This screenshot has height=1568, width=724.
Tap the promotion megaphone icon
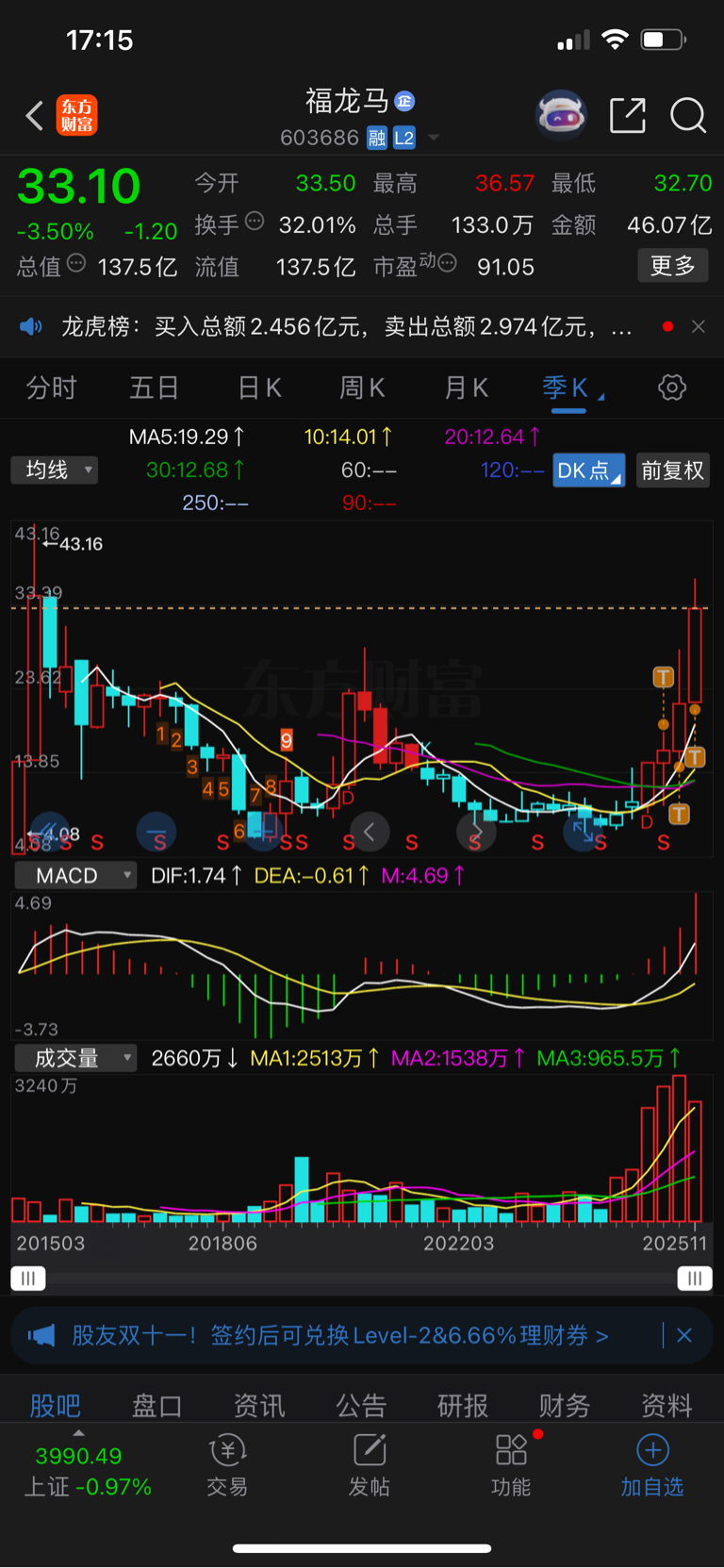point(41,1335)
